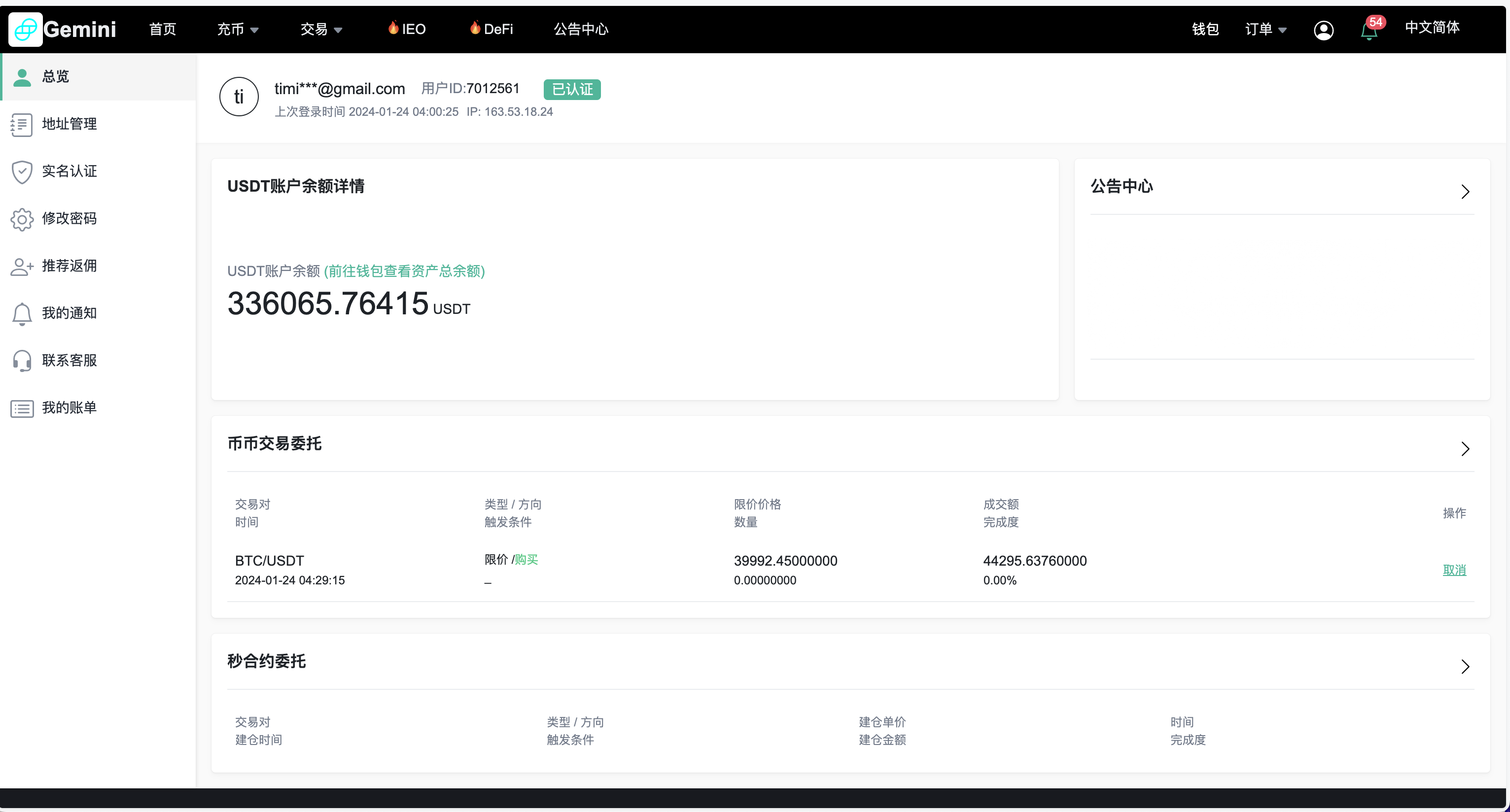Expand the 充币 dropdown menu
The width and height of the screenshot is (1510, 812).
coord(238,29)
